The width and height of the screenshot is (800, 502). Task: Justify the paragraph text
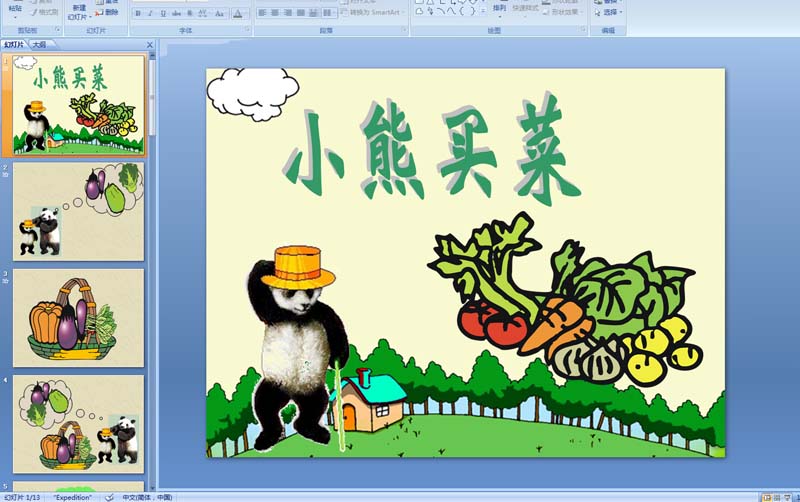(301, 13)
